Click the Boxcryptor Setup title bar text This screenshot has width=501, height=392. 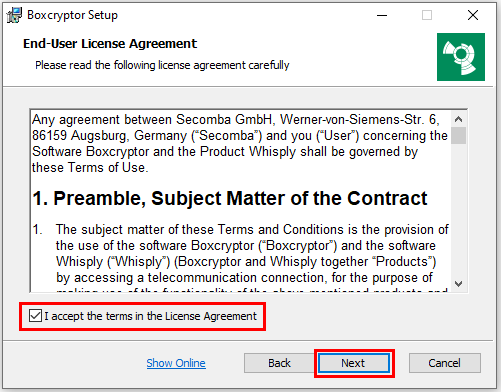point(72,15)
